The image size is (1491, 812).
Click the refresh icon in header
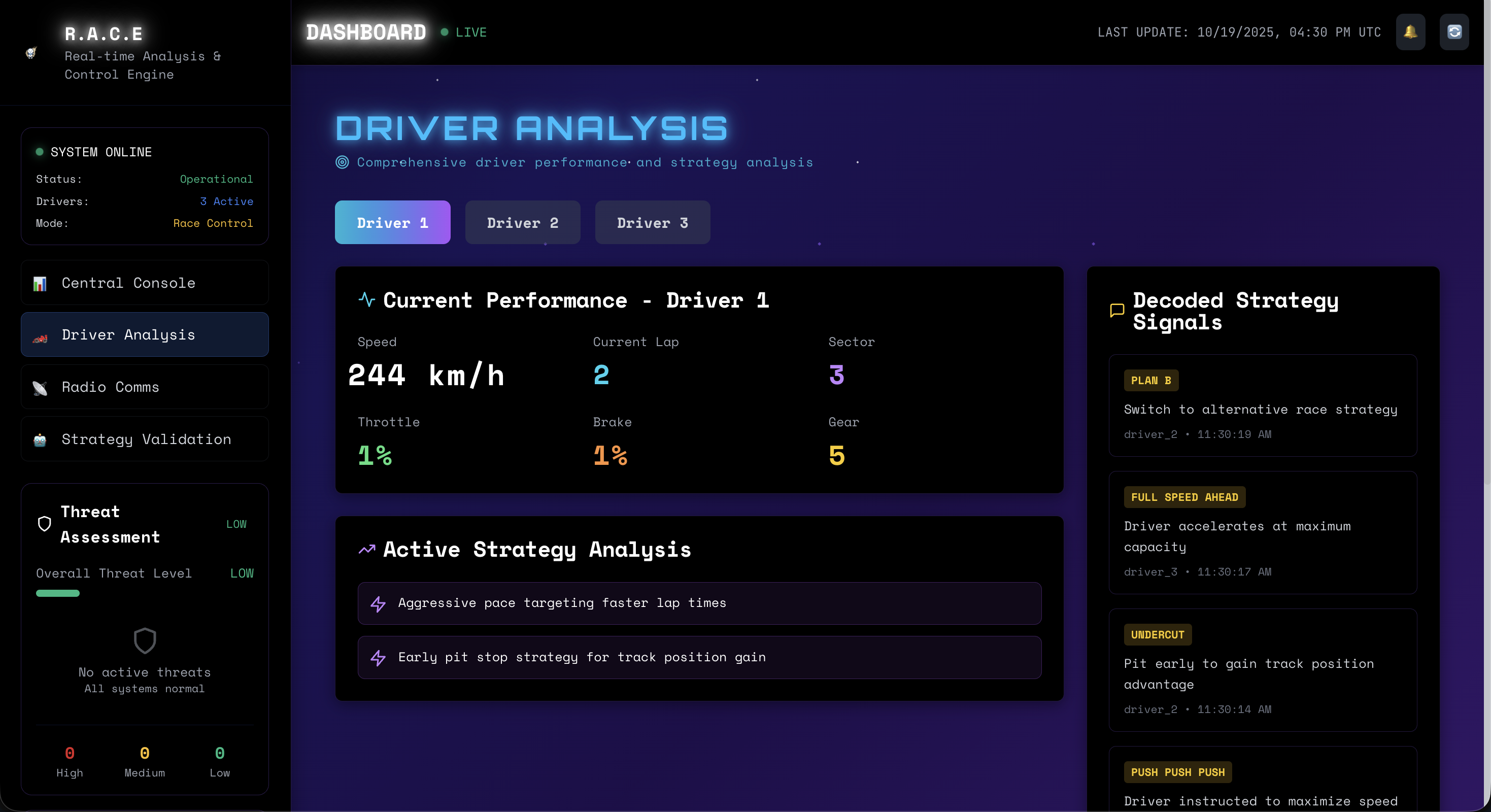click(1454, 32)
